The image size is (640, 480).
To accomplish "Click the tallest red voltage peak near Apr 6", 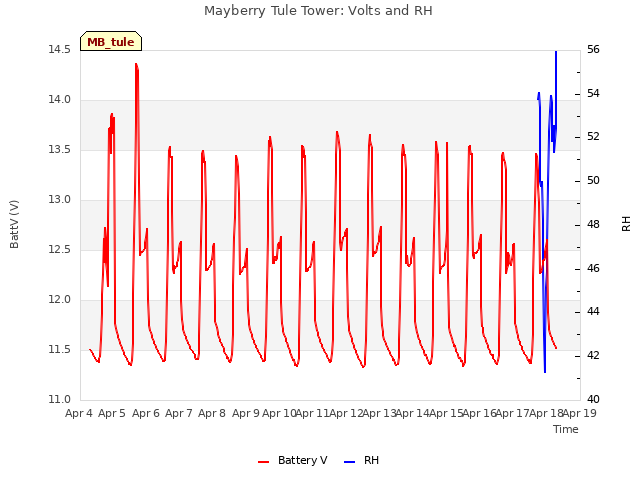I will click(x=136, y=65).
